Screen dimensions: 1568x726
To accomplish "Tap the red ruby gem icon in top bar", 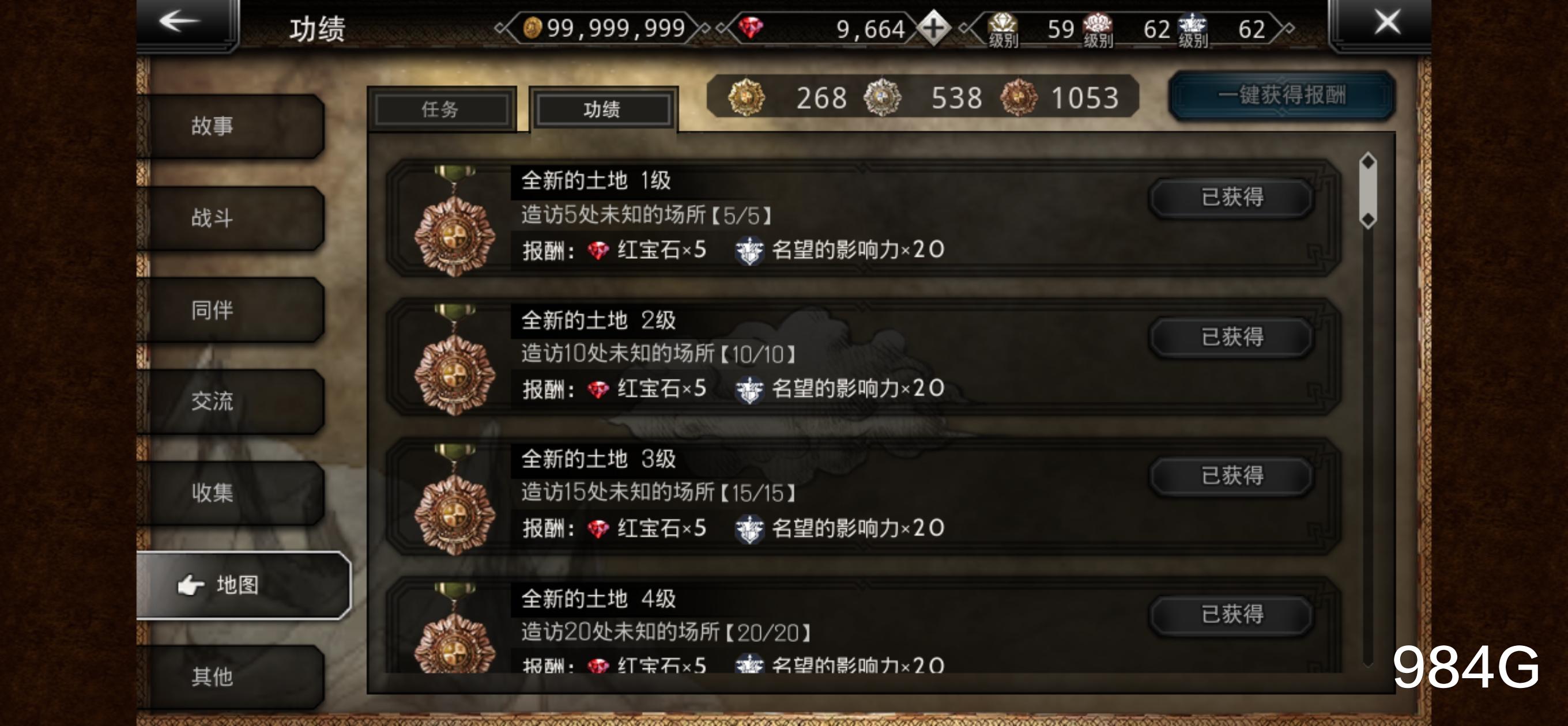I will click(x=751, y=28).
